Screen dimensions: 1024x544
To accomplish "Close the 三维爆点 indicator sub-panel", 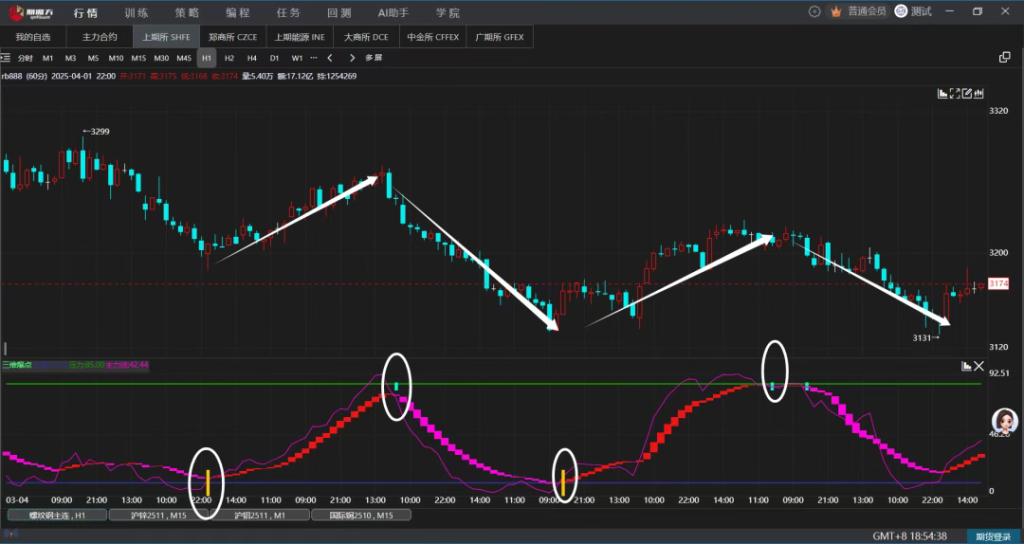I will [x=979, y=366].
